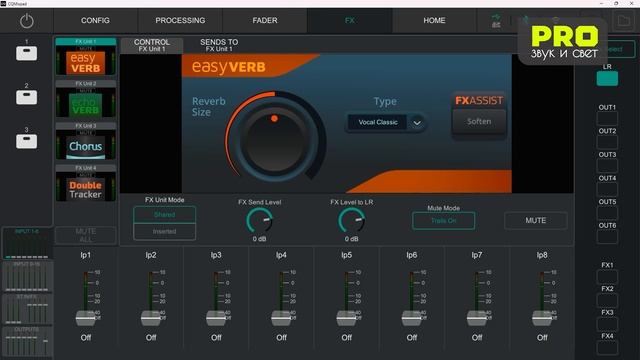Set FX Unit Mode to Inserted
The height and width of the screenshot is (360, 640).
164,231
